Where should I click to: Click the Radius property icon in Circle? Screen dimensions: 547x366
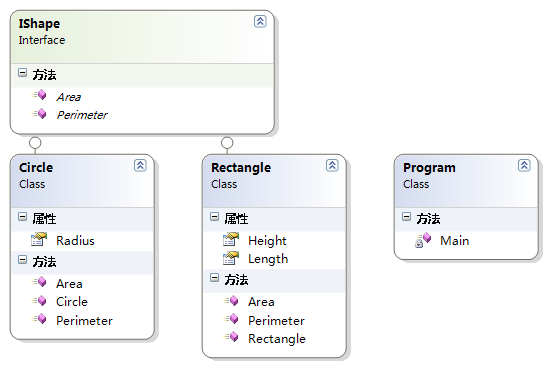(x=39, y=239)
